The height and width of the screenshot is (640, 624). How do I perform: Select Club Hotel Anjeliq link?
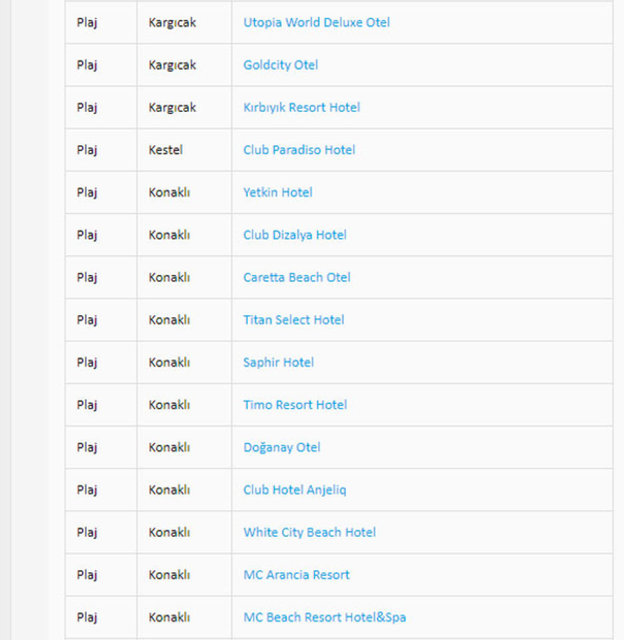(x=294, y=490)
